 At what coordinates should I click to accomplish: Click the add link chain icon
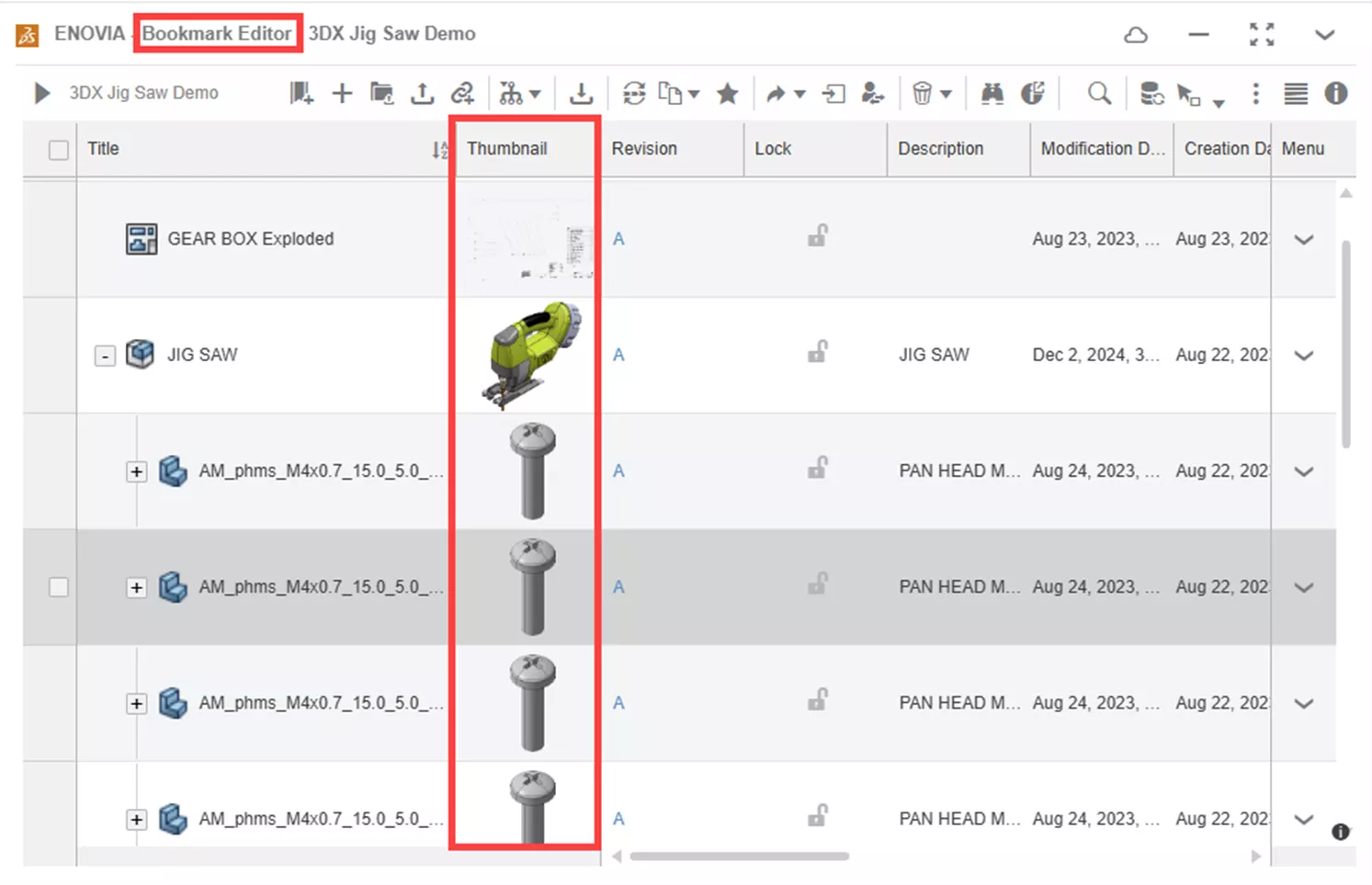coord(462,93)
